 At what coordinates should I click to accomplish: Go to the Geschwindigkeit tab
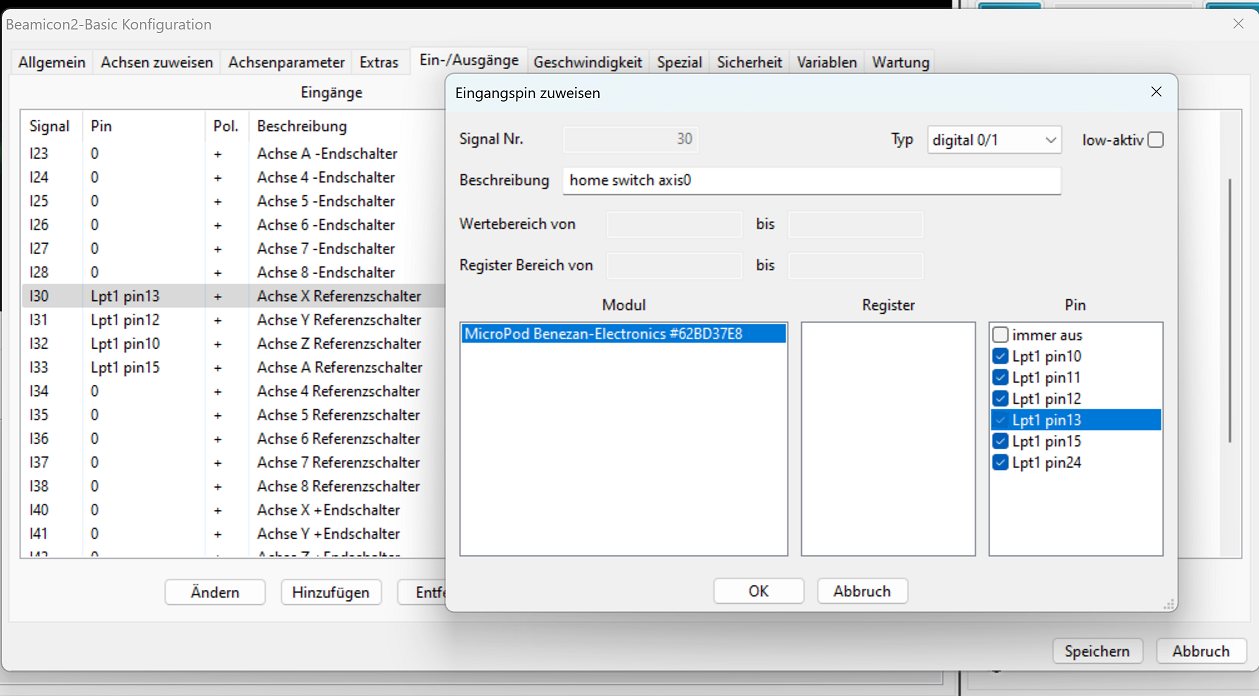pos(587,62)
